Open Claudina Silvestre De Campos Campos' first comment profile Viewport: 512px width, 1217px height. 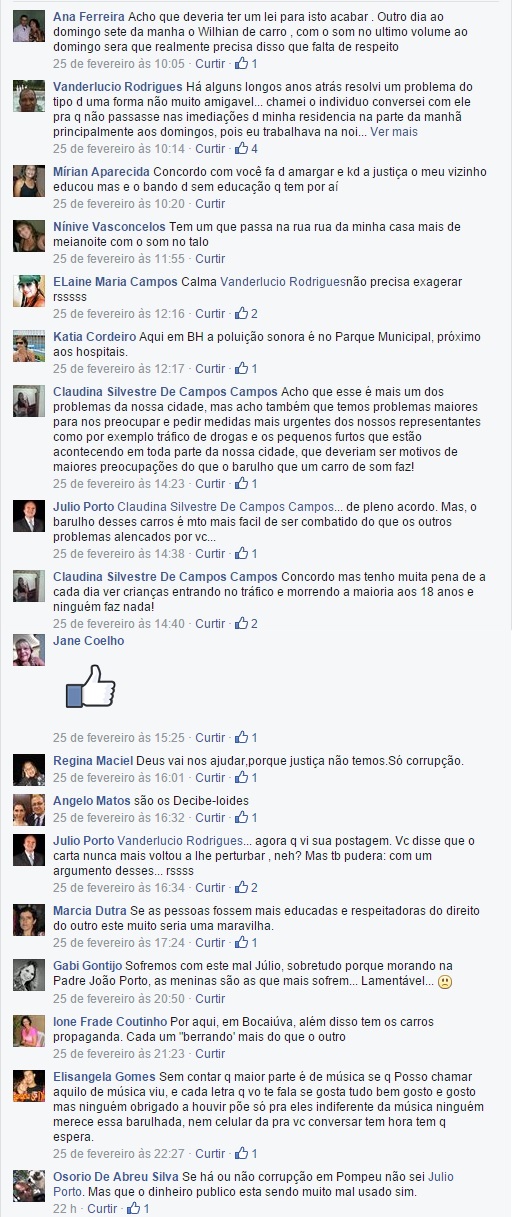[165, 391]
